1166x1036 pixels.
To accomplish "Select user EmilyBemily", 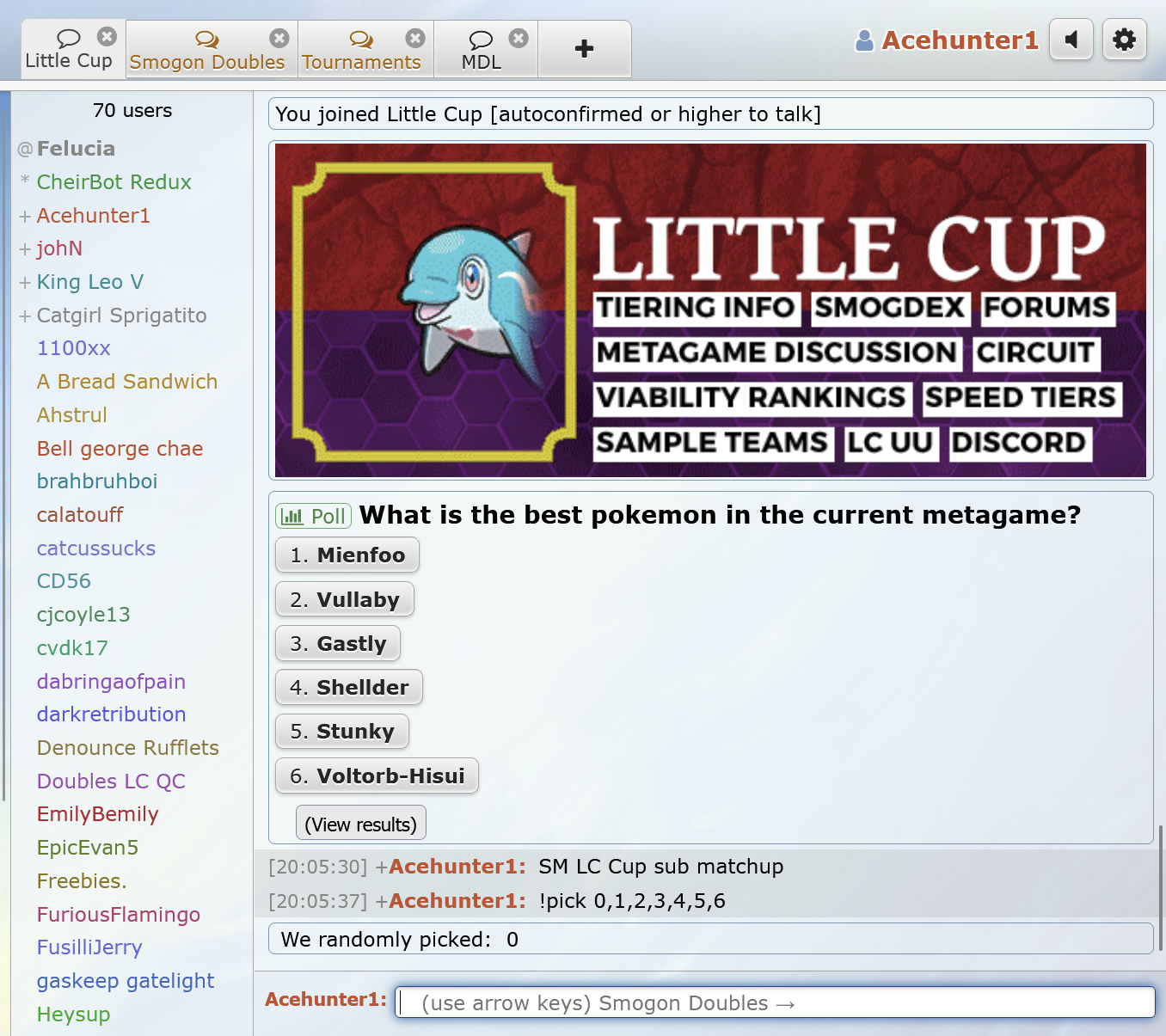I will pyautogui.click(x=98, y=814).
